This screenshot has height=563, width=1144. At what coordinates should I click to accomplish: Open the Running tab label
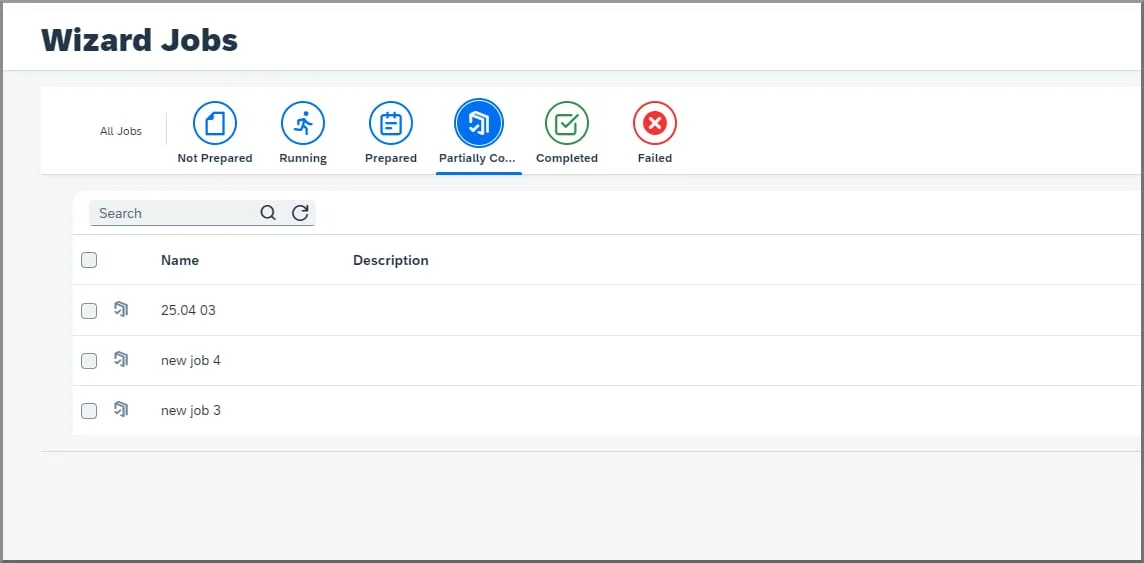pos(303,158)
